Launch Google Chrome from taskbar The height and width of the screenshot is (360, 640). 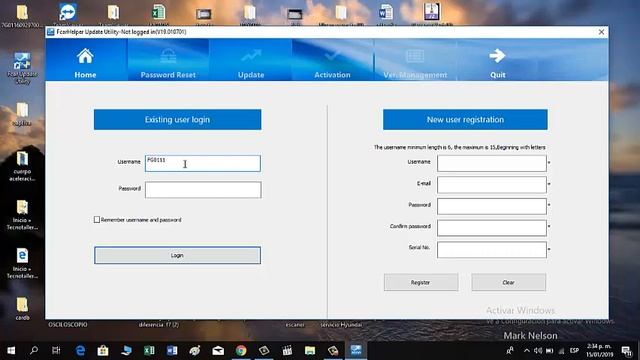pyautogui.click(x=241, y=350)
